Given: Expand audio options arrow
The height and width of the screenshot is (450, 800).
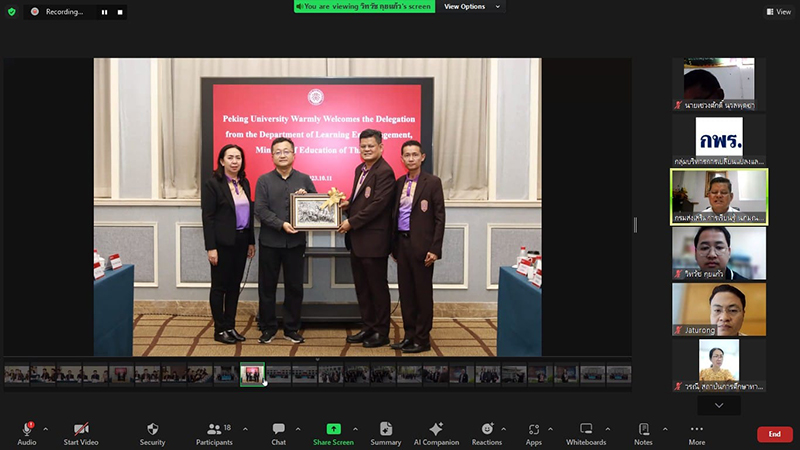Looking at the screenshot, I should [x=45, y=429].
